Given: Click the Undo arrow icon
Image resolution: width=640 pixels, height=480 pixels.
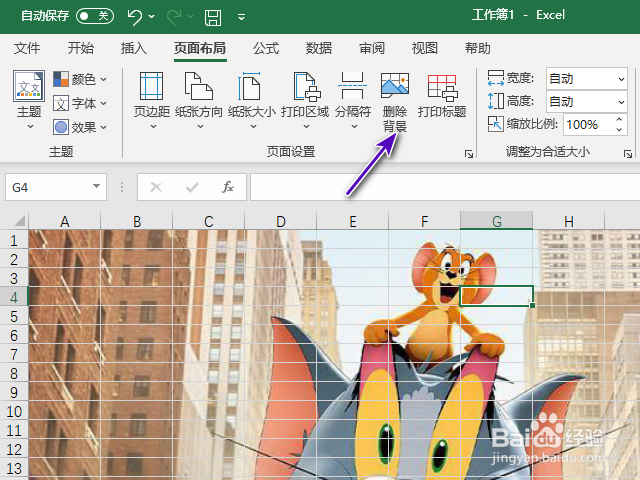Looking at the screenshot, I should [134, 17].
